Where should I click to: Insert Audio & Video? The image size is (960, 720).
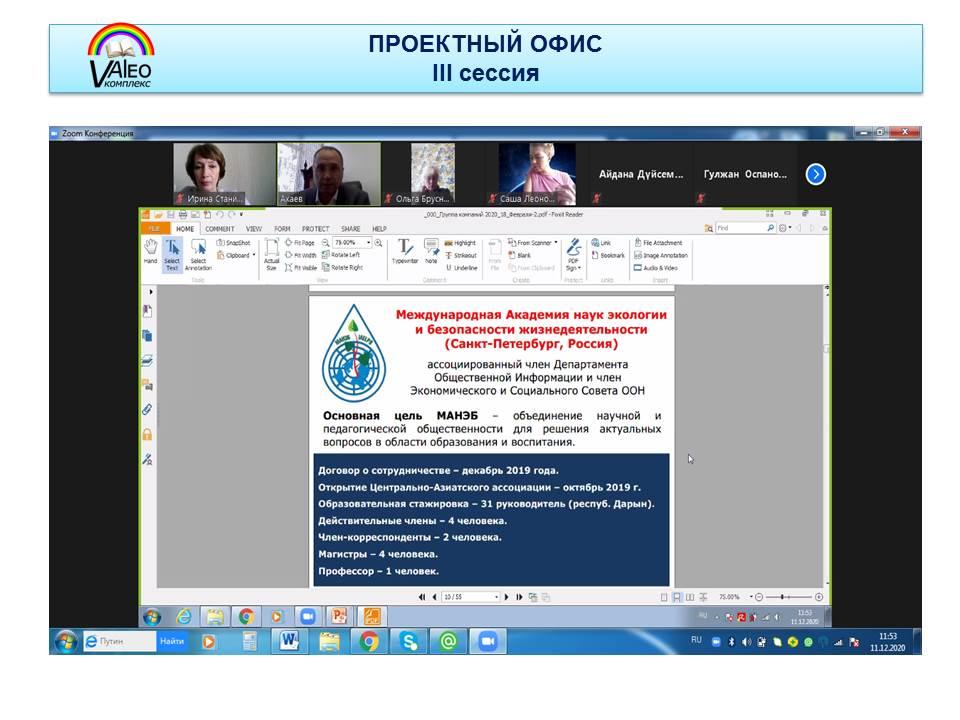click(656, 268)
